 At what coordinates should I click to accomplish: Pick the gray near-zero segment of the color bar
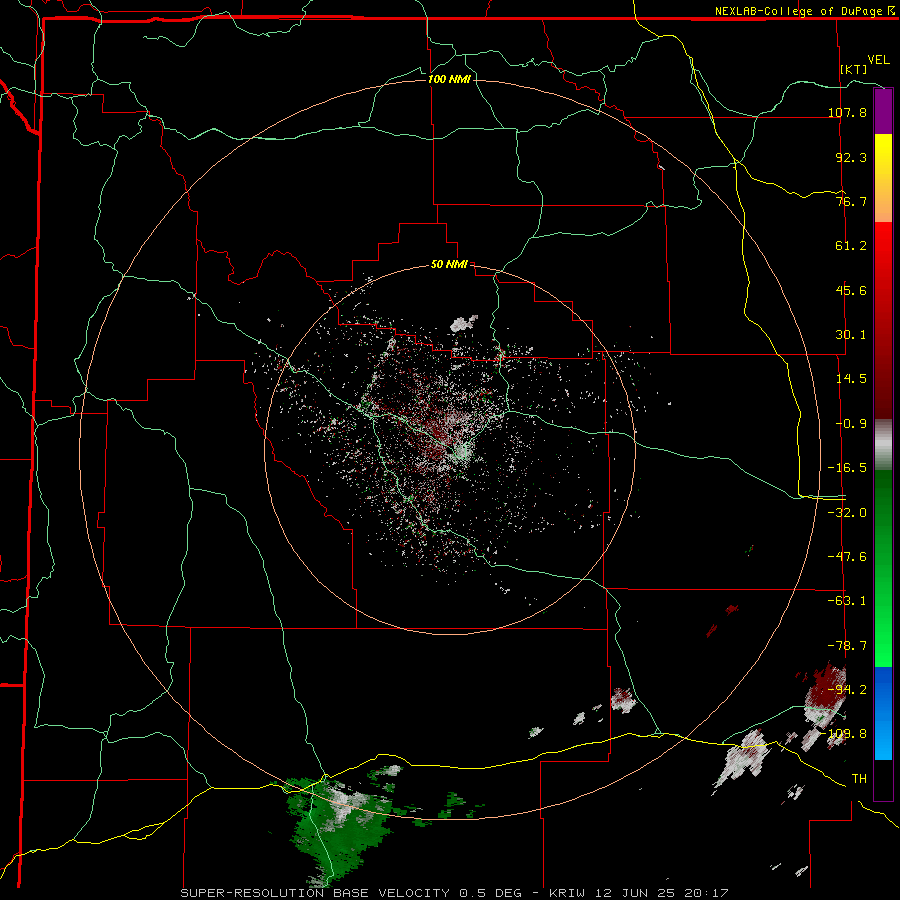883,445
